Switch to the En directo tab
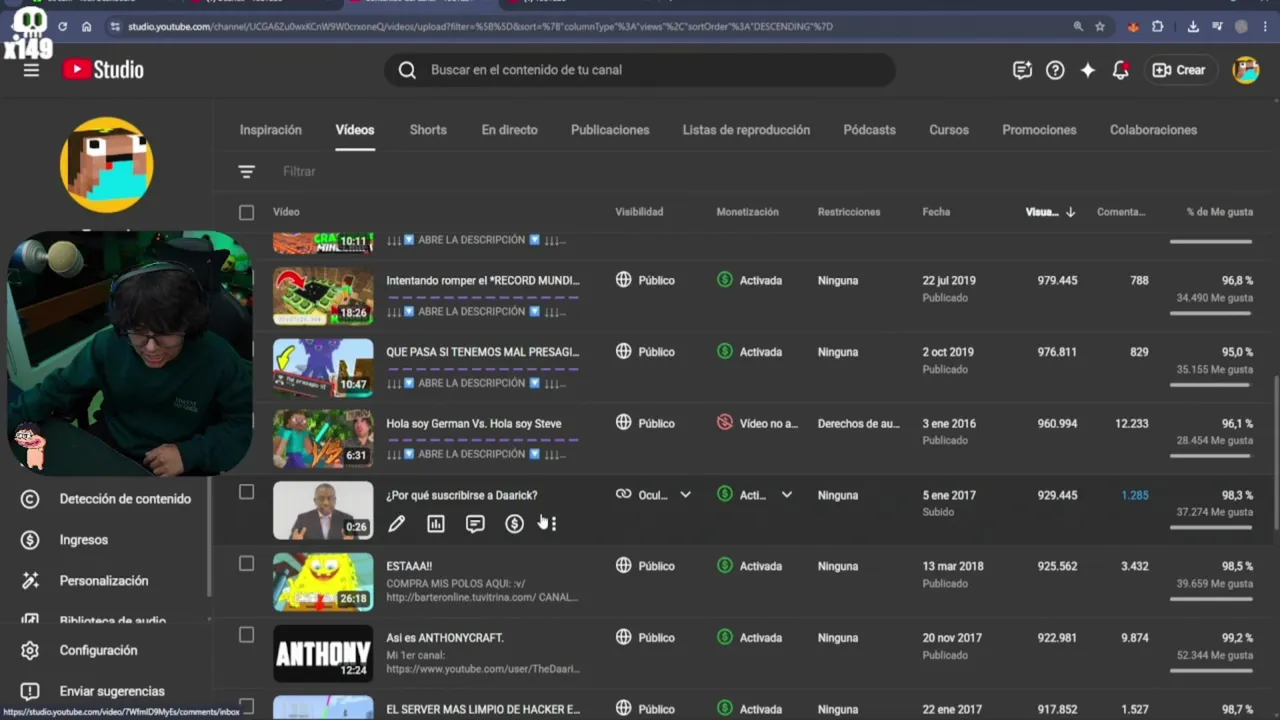The width and height of the screenshot is (1280, 720). 509,130
